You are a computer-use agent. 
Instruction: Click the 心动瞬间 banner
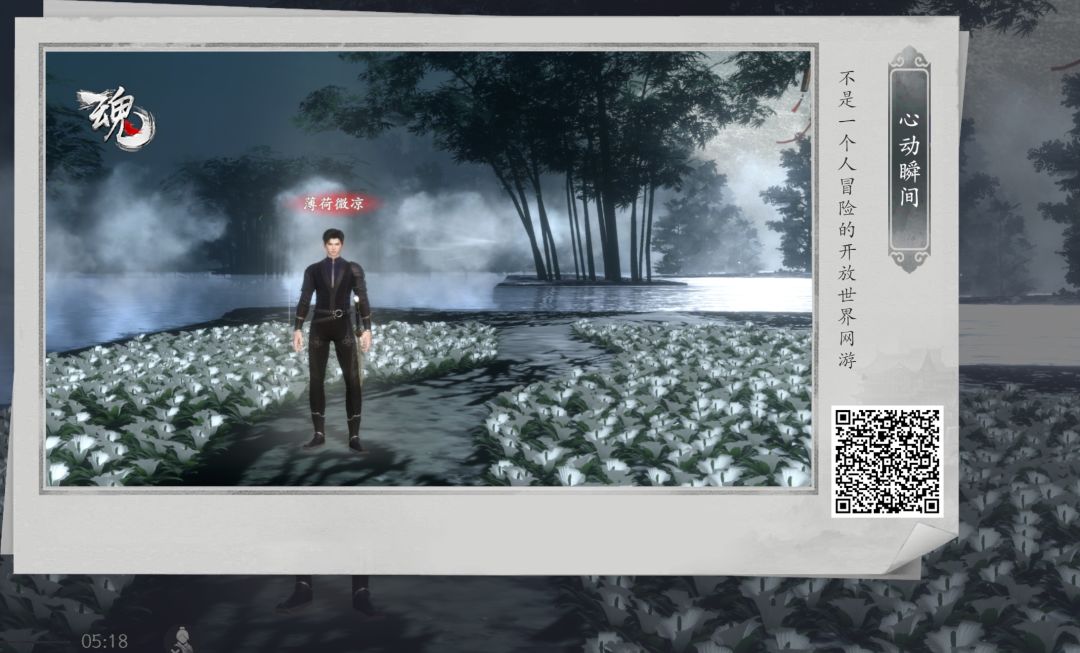click(x=909, y=159)
